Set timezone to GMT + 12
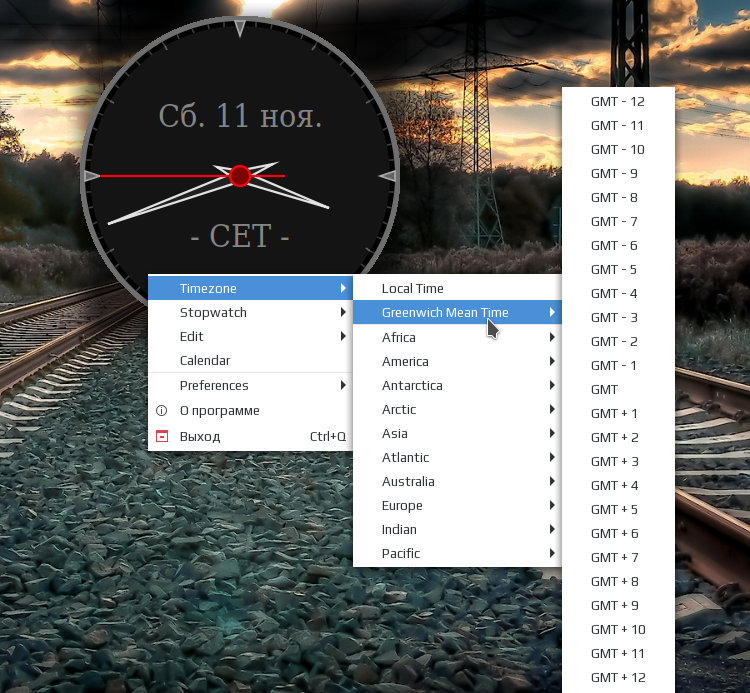 click(618, 677)
